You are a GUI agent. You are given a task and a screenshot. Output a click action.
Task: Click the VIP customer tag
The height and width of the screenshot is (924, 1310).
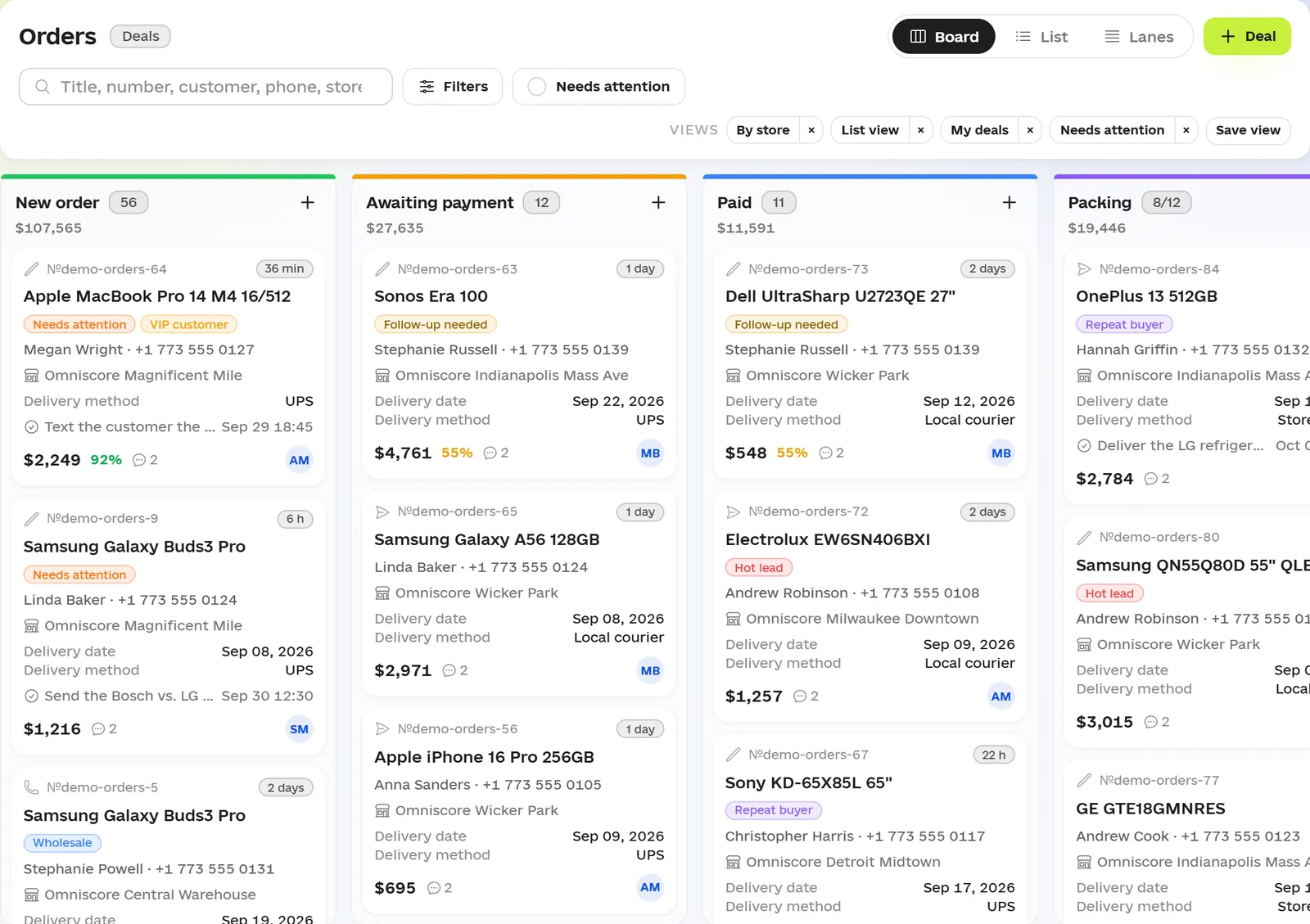point(188,324)
